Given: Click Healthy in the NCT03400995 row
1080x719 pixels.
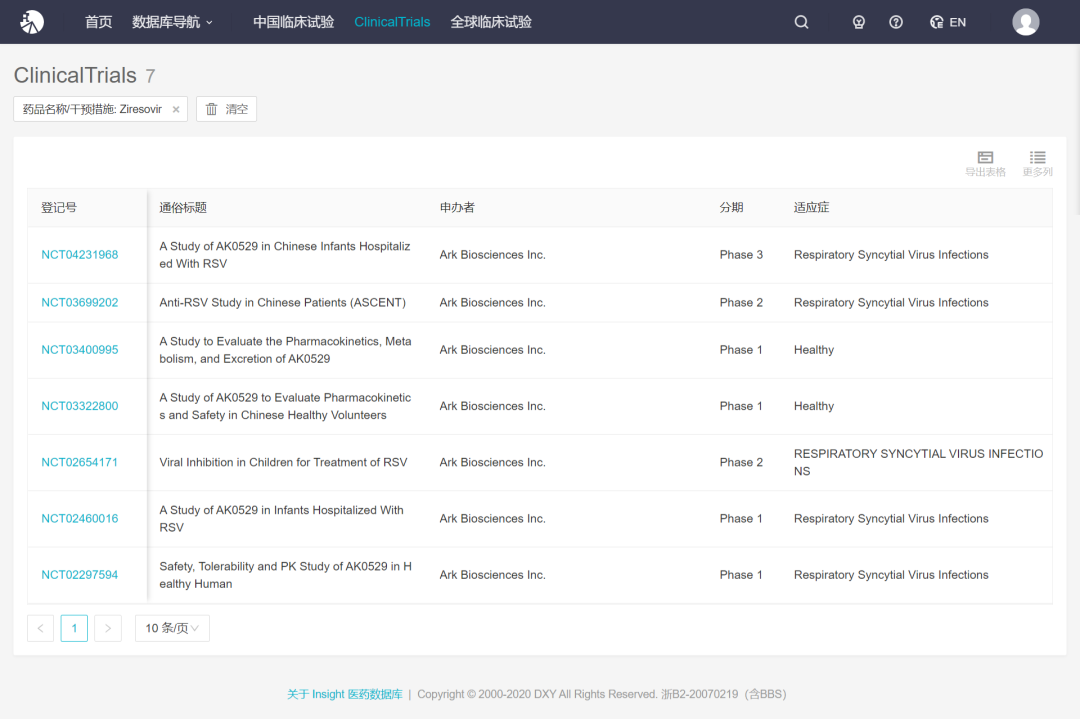Looking at the screenshot, I should (813, 350).
